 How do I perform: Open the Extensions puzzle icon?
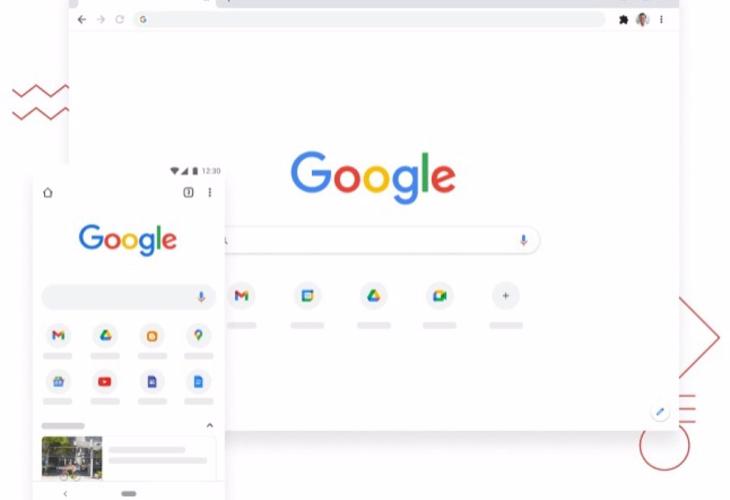coord(623,20)
